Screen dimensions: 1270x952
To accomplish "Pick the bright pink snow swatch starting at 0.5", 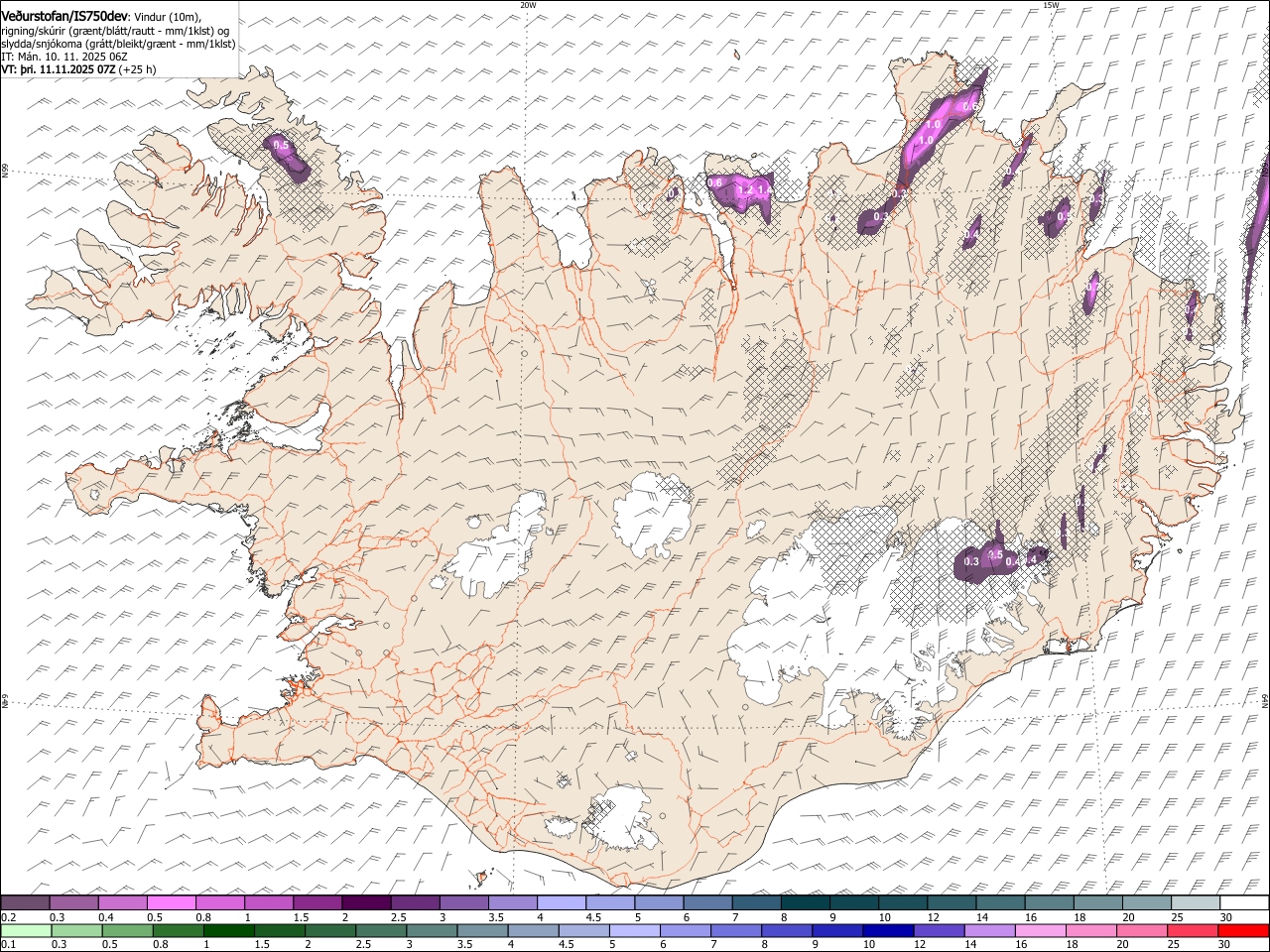I will pos(171,903).
